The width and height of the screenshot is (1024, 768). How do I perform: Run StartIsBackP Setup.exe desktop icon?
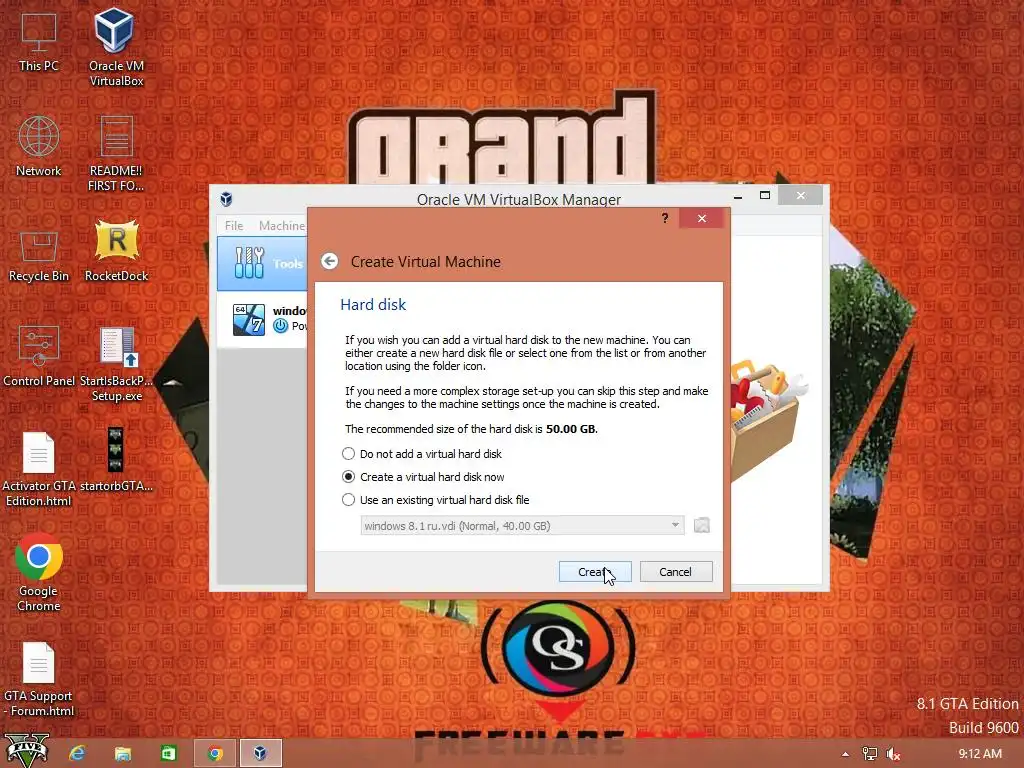pos(116,364)
